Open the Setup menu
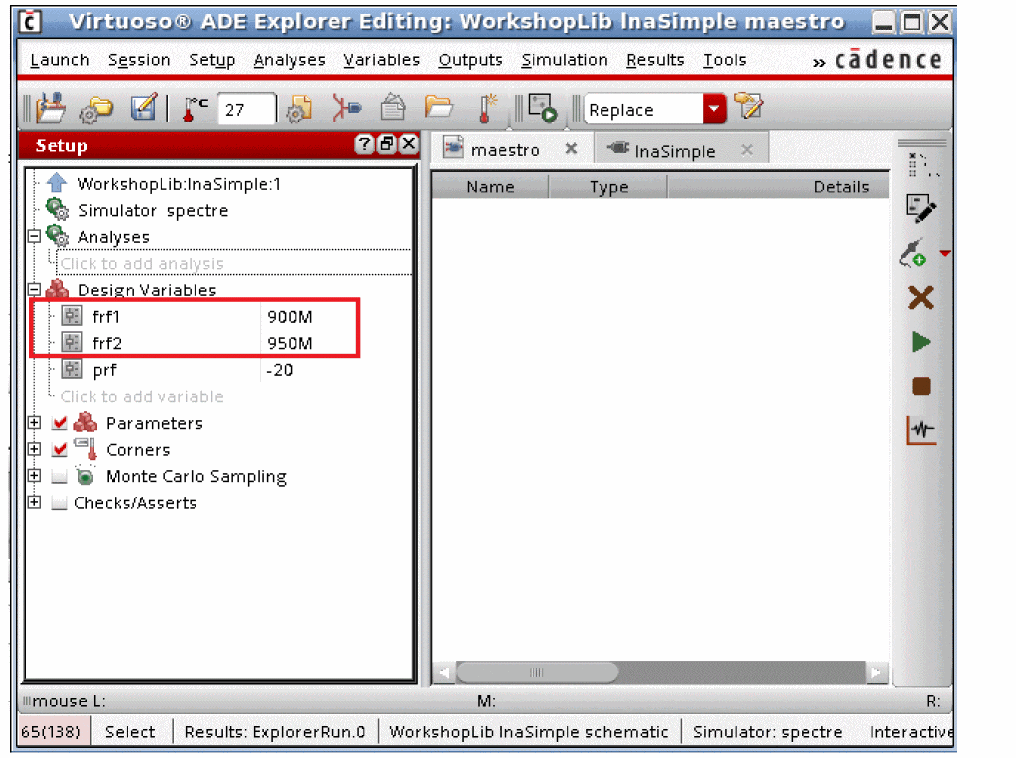This screenshot has width=1016, height=758. [212, 60]
